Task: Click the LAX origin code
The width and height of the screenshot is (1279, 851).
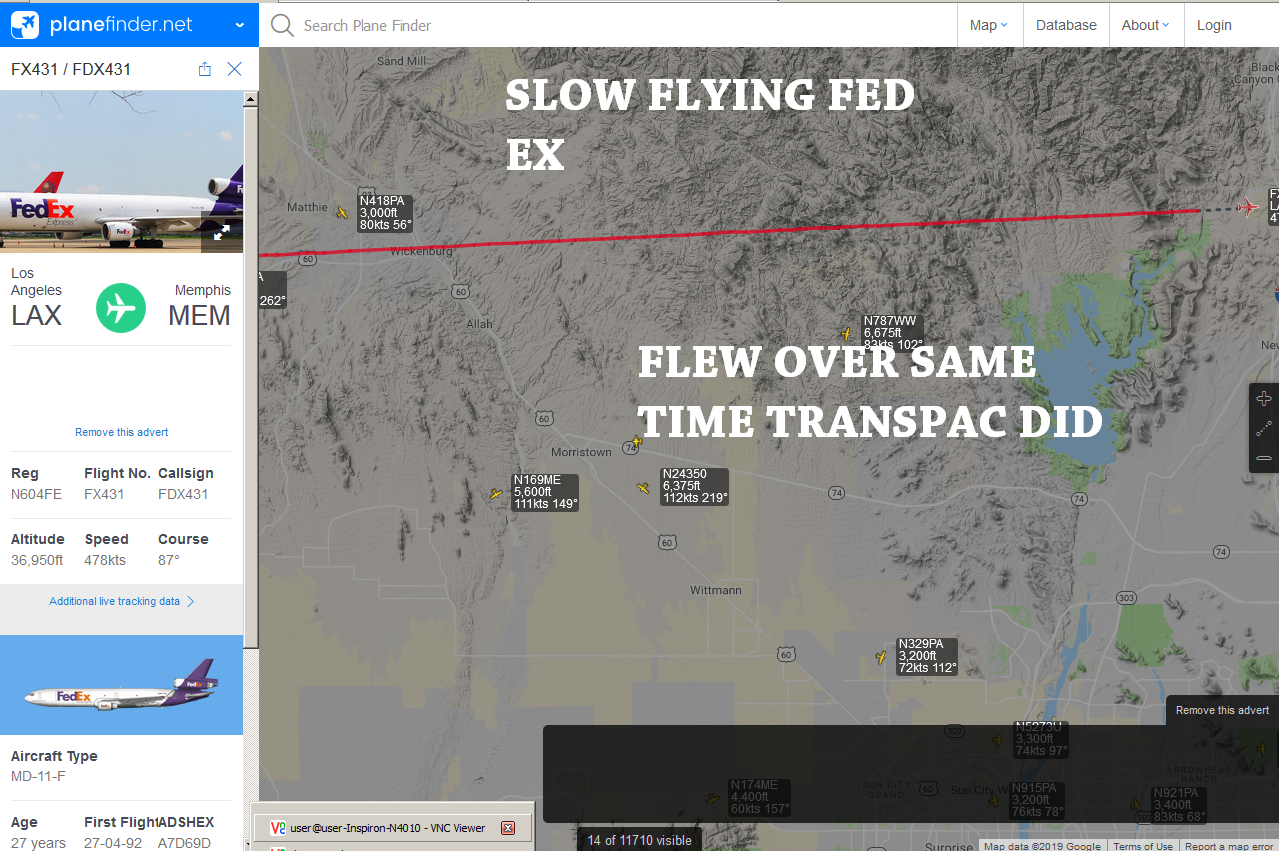Action: (36, 316)
